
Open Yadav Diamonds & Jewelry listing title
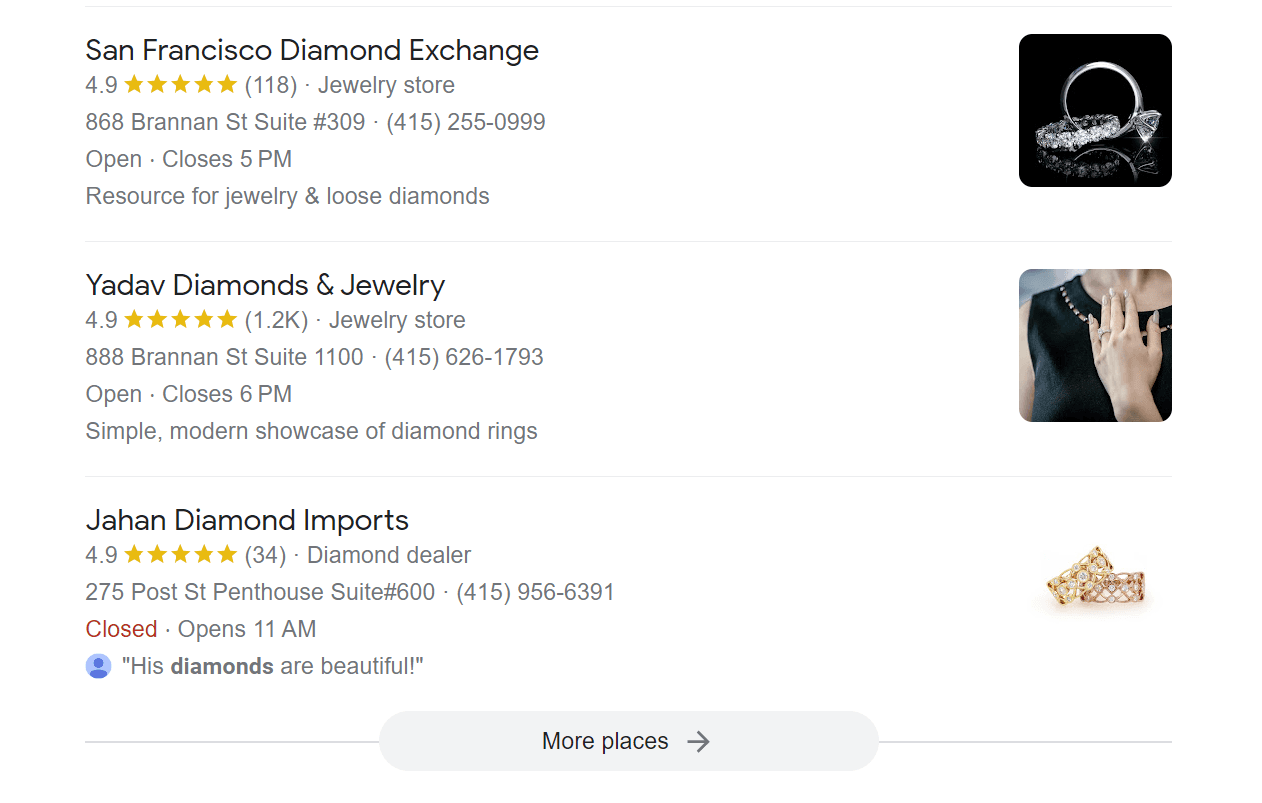[x=265, y=285]
